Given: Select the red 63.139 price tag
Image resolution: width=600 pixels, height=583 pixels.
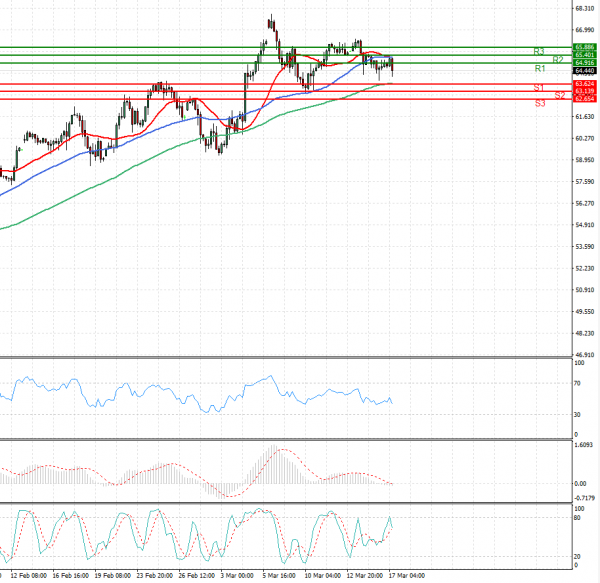Looking at the screenshot, I should (585, 91).
